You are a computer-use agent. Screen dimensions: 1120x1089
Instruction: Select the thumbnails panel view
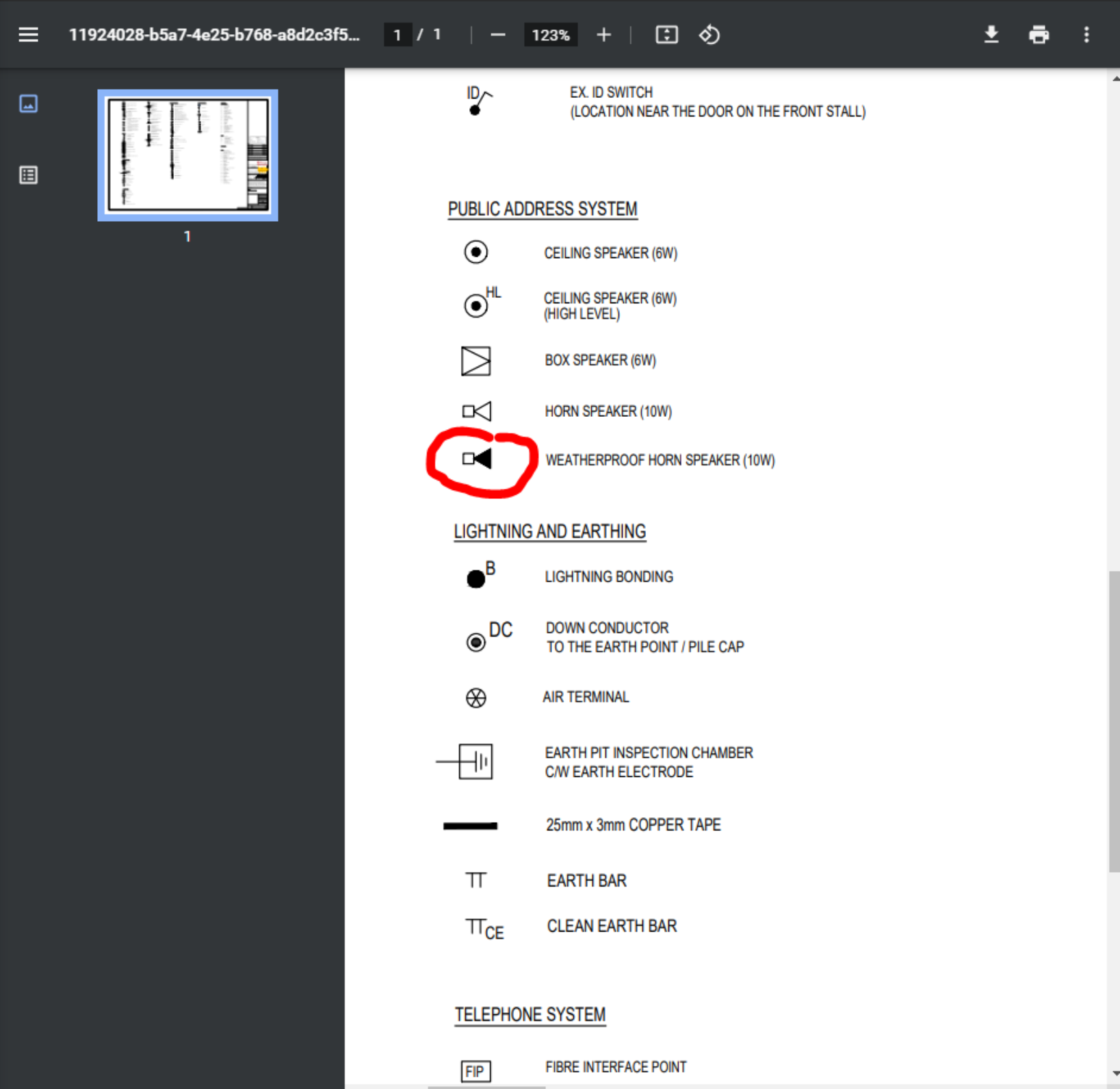[x=28, y=104]
